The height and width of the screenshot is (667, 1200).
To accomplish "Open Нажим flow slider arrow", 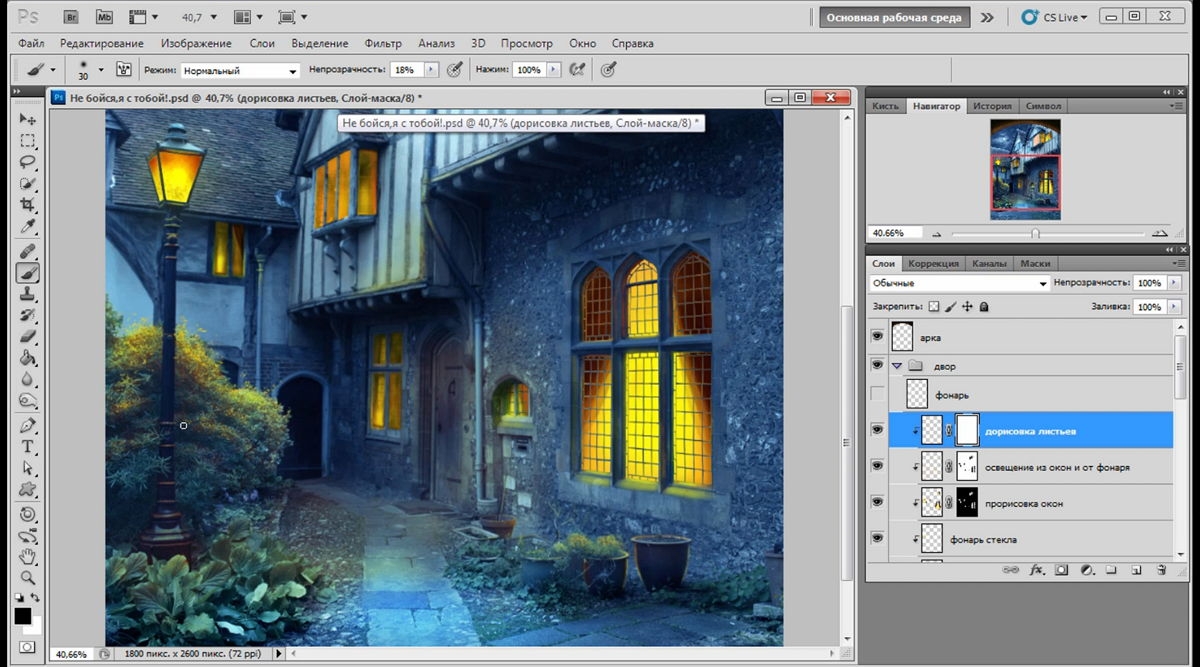I will [551, 70].
